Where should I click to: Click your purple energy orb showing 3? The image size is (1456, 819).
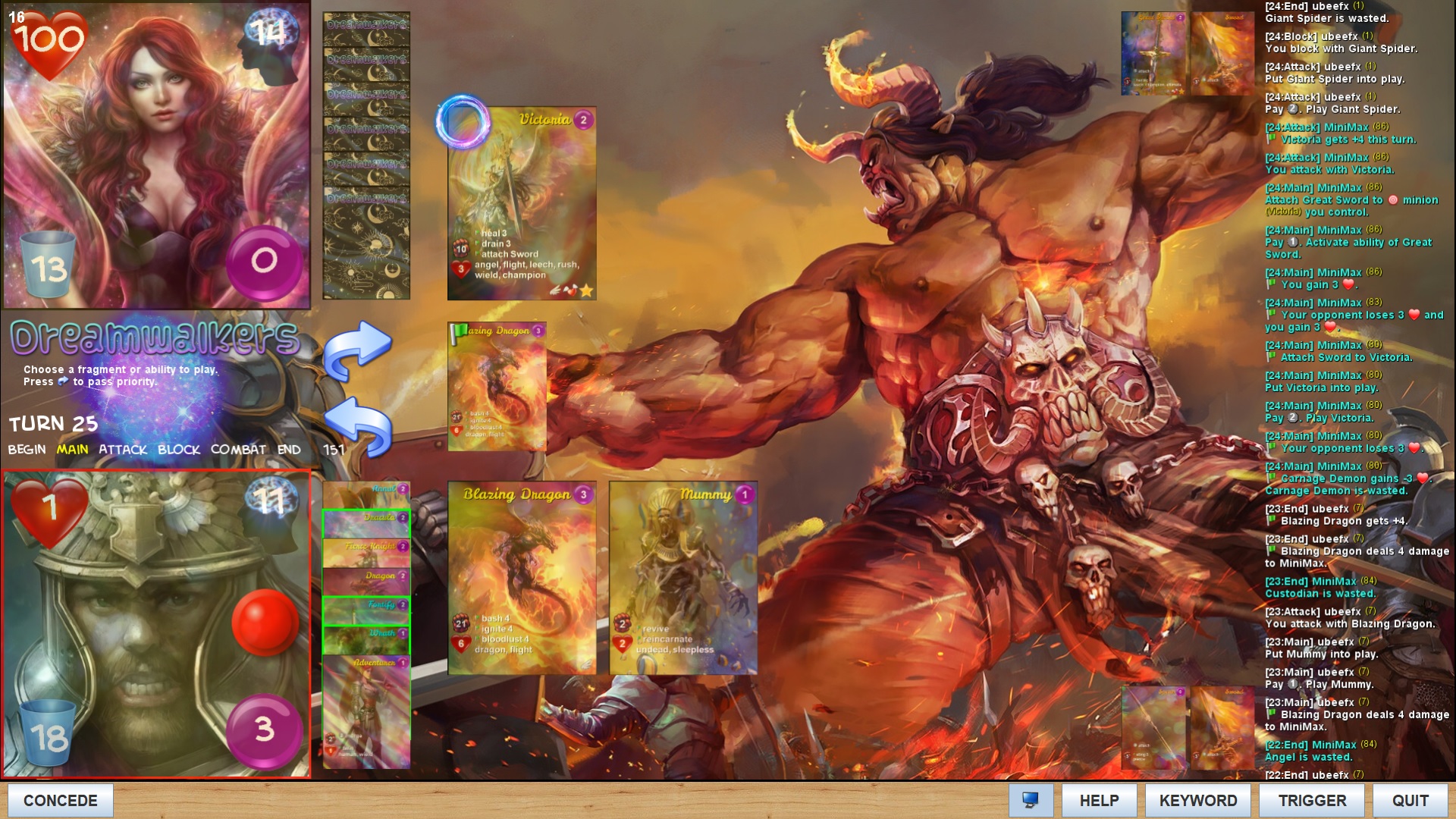pos(264,730)
